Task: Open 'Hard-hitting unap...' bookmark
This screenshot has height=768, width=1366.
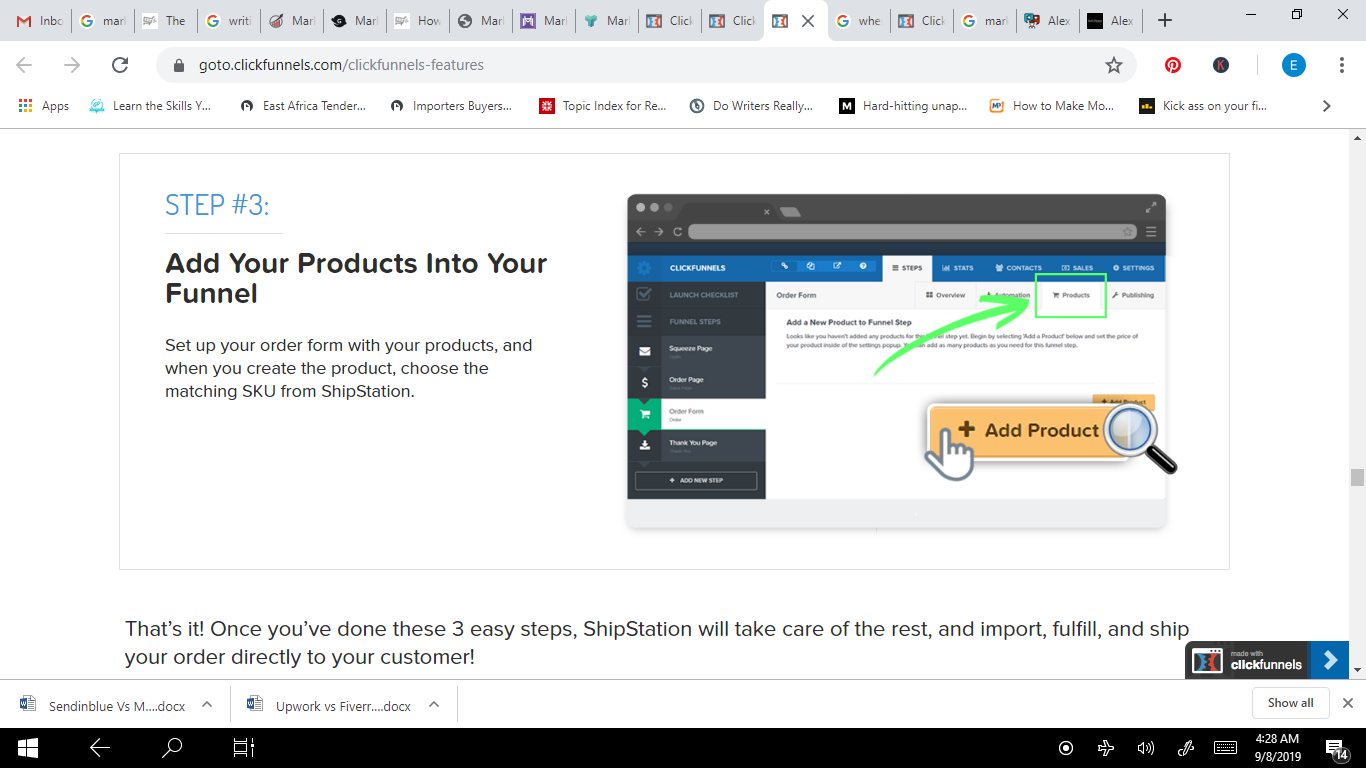Action: [x=903, y=106]
